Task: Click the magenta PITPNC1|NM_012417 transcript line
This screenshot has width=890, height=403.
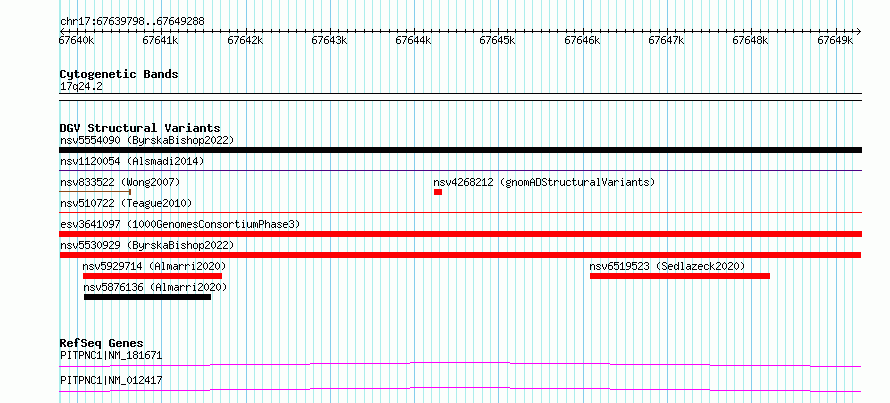Action: pos(460,389)
